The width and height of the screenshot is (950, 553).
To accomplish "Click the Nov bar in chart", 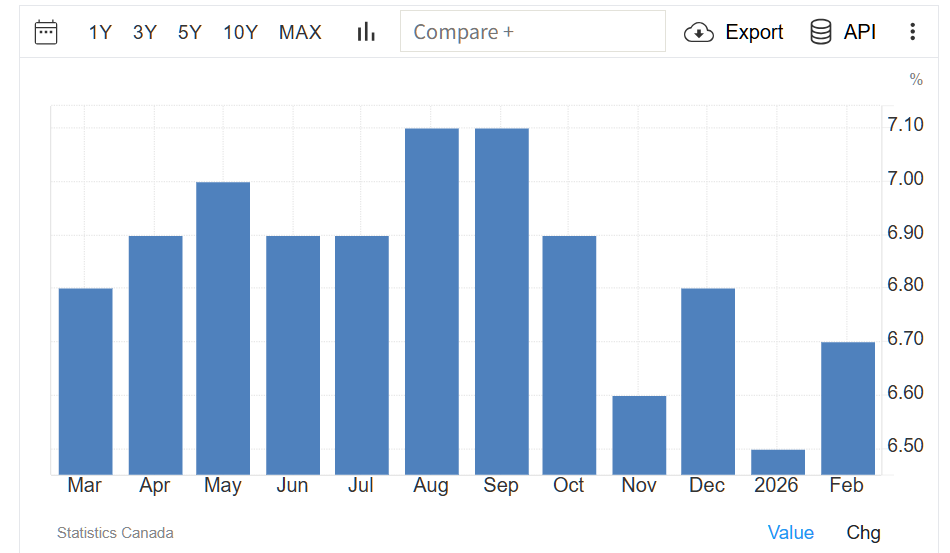I will pyautogui.click(x=639, y=435).
